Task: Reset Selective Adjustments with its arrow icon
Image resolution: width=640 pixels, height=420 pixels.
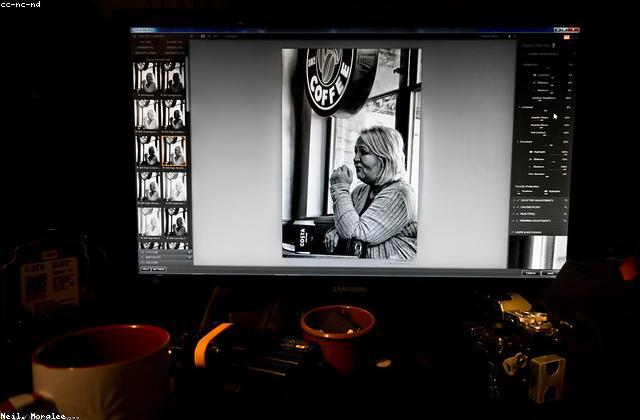Action: tap(565, 200)
